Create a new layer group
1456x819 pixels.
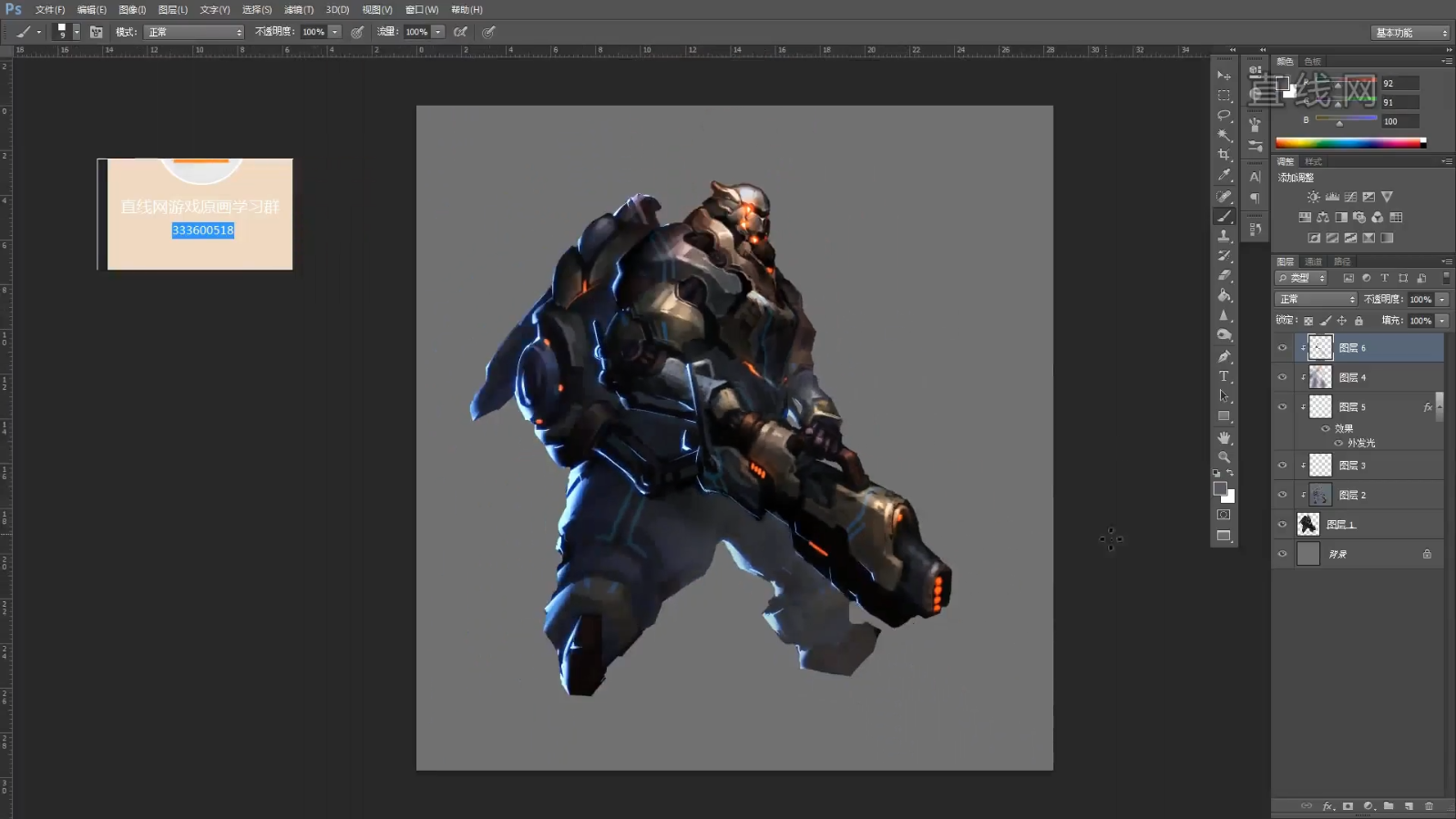click(1389, 806)
